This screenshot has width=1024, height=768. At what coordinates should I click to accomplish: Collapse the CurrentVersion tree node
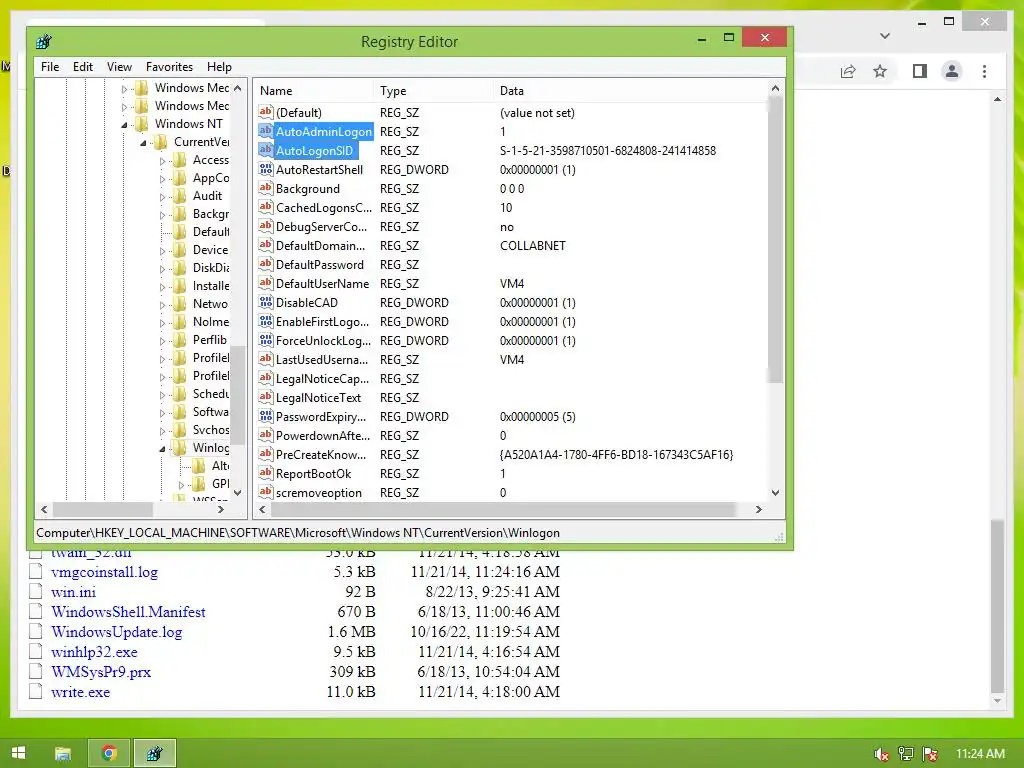144,142
